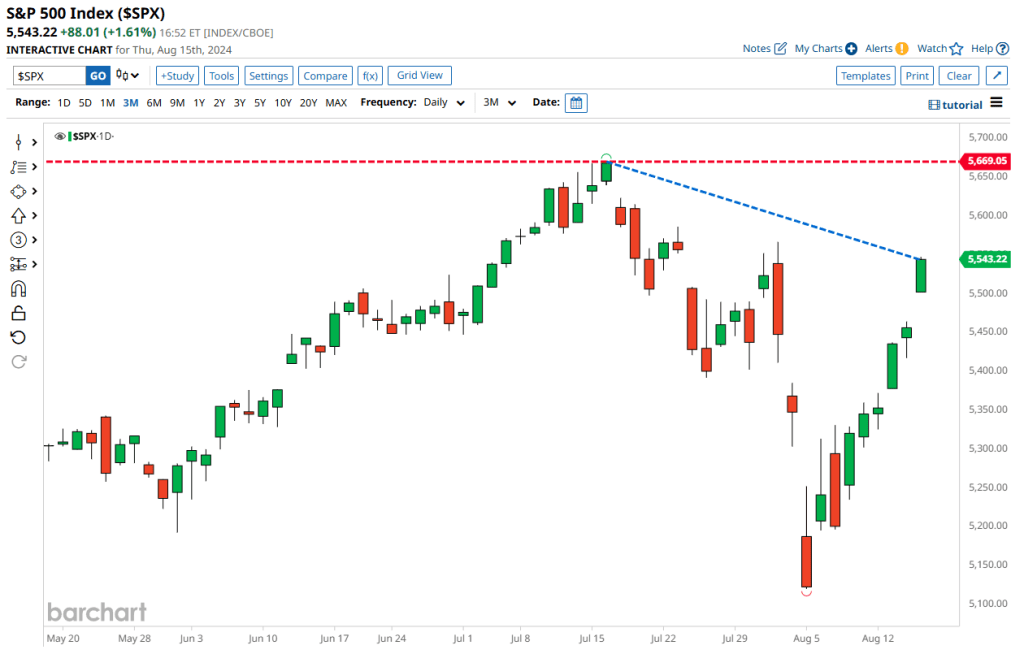The width and height of the screenshot is (1024, 654).
Task: Click the Alerts exclamation icon
Action: coord(901,48)
